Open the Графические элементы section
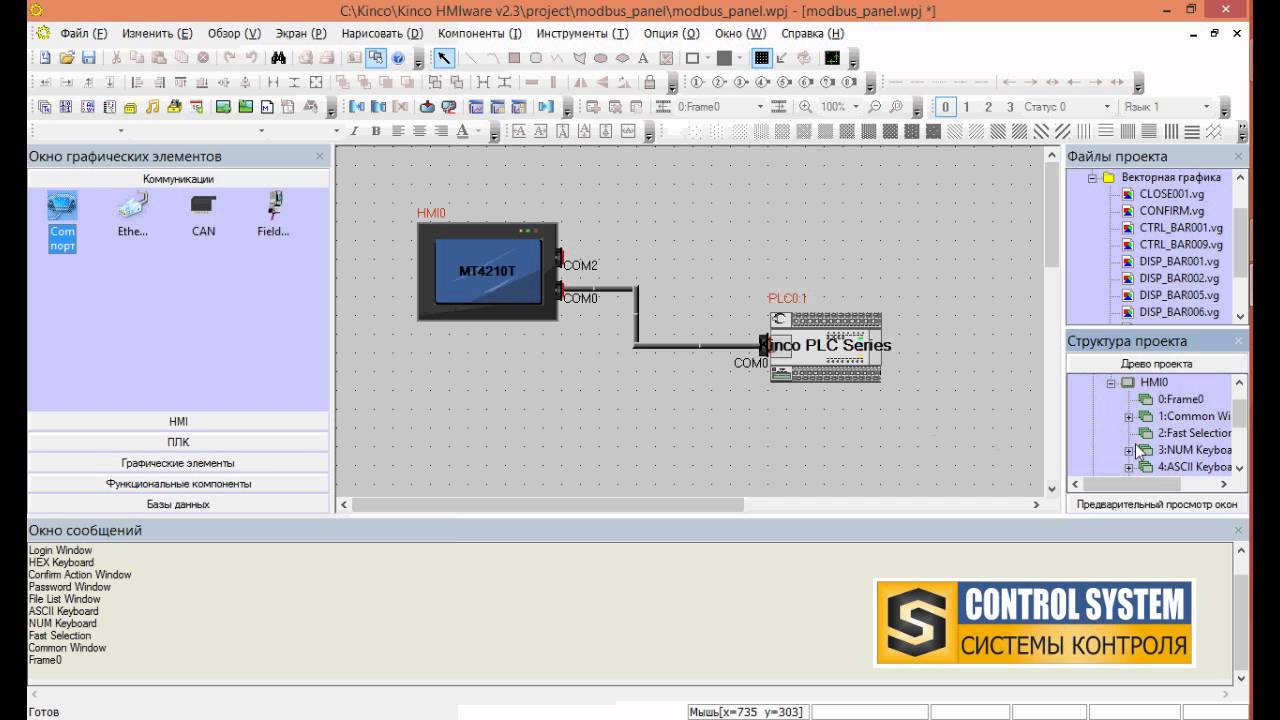Screen dimensions: 1280x720 [x=178, y=463]
